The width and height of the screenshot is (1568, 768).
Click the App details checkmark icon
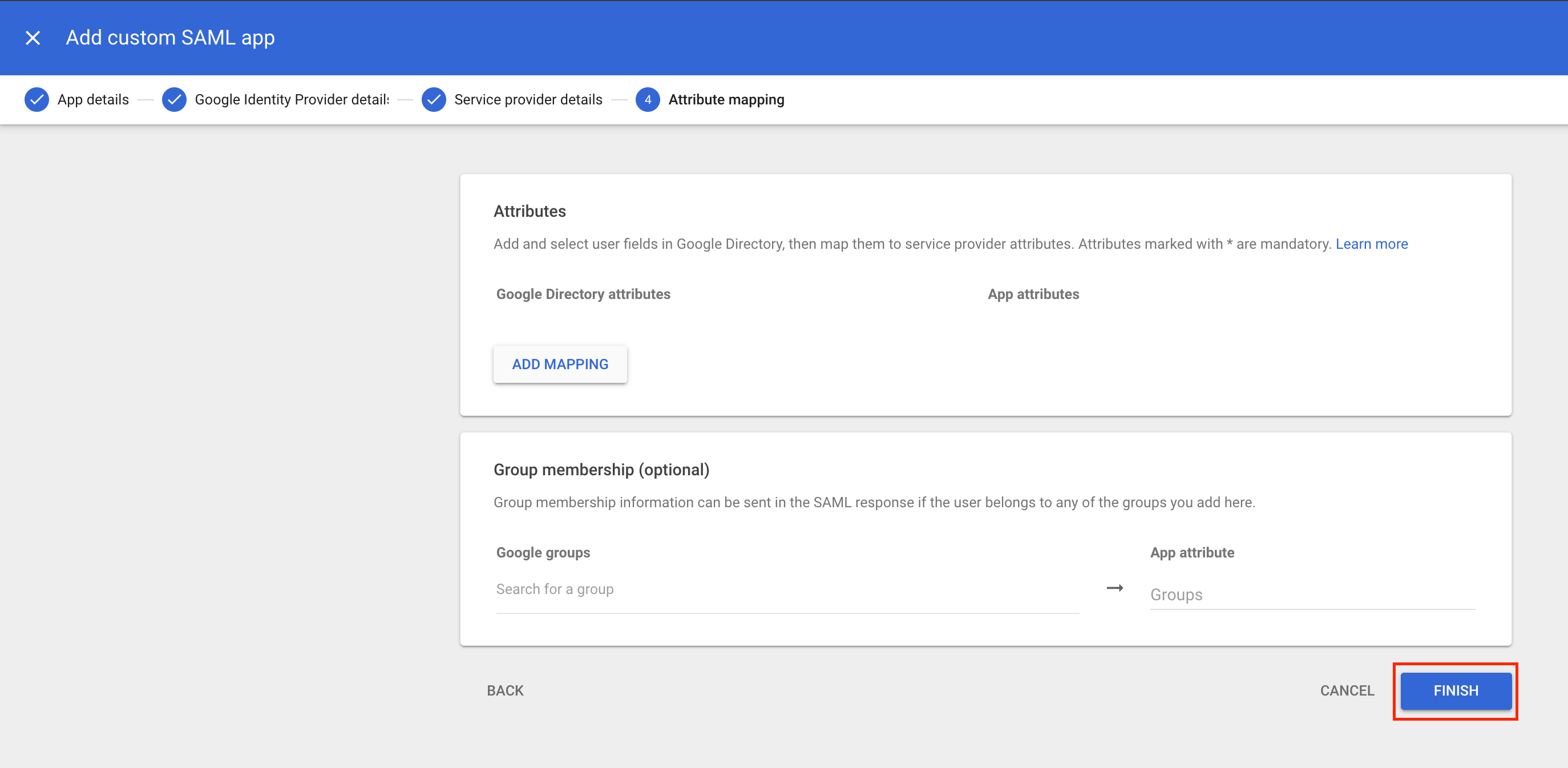coord(37,99)
